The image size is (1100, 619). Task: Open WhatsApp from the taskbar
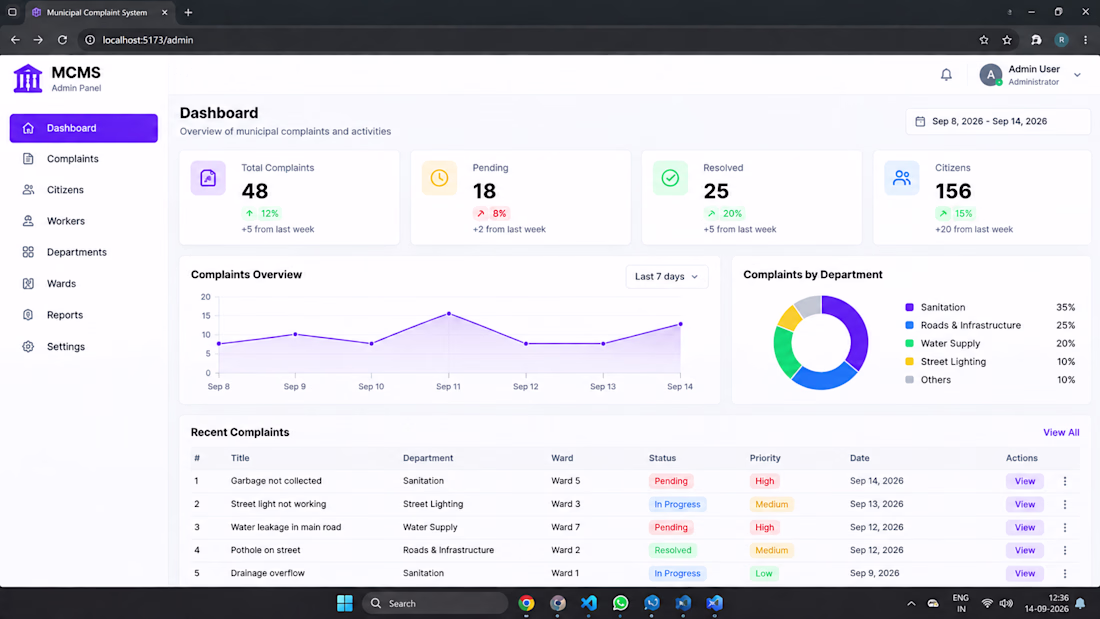click(620, 603)
